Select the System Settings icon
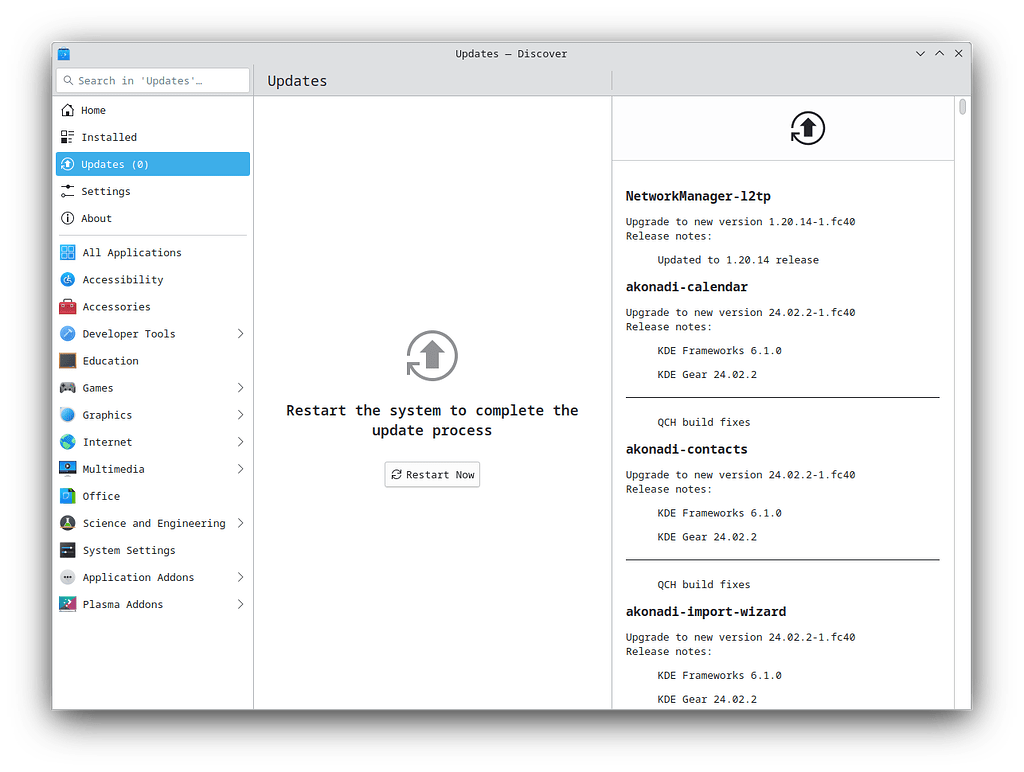The height and width of the screenshot is (772, 1024). point(67,550)
